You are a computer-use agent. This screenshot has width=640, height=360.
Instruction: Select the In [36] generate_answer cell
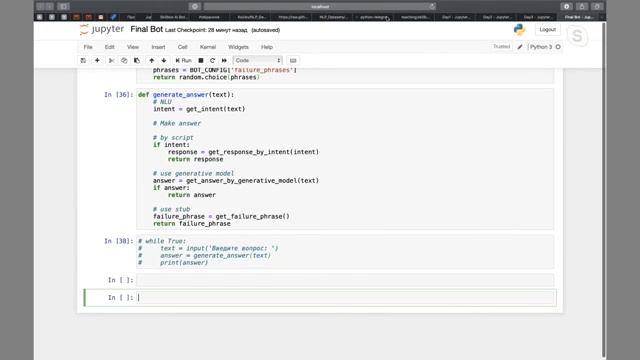(x=345, y=159)
